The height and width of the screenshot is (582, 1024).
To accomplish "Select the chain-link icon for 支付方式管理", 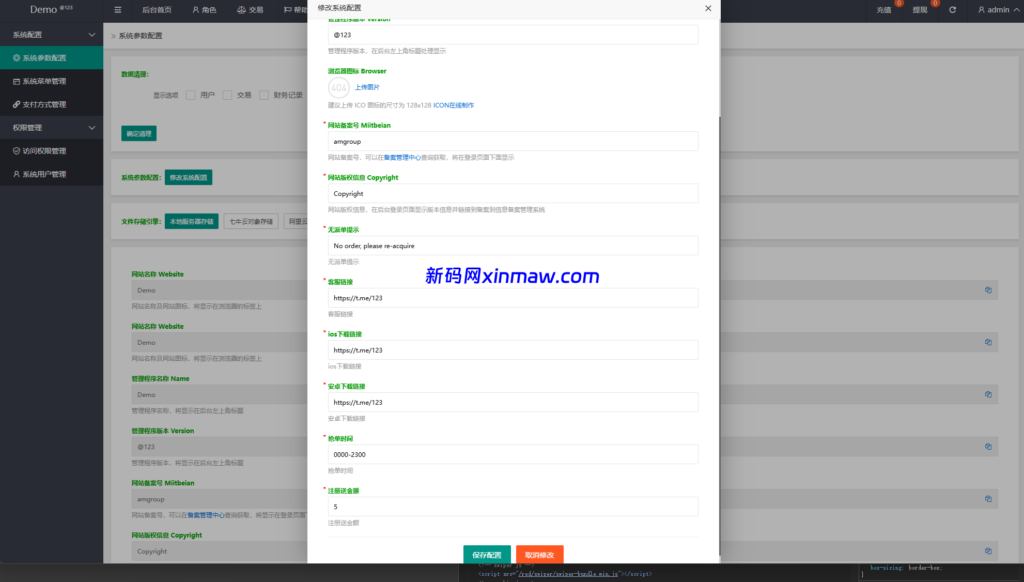I will 16,105.
